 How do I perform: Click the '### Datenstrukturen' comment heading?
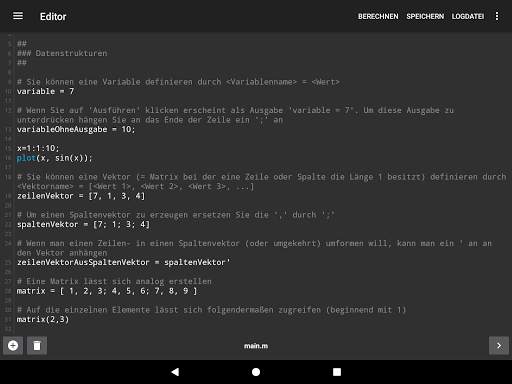62,53
